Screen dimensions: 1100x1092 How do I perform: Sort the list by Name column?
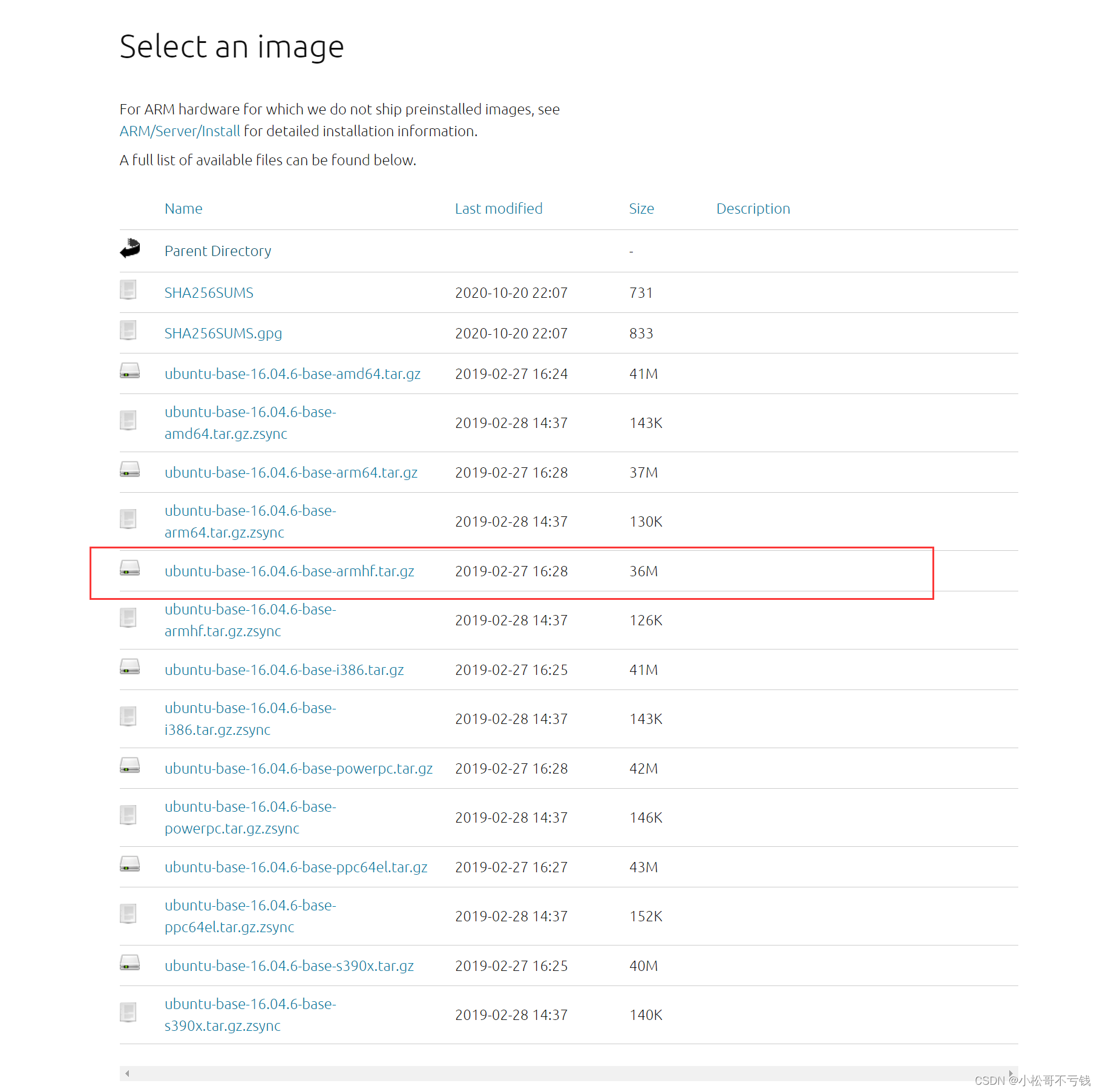[x=183, y=209]
